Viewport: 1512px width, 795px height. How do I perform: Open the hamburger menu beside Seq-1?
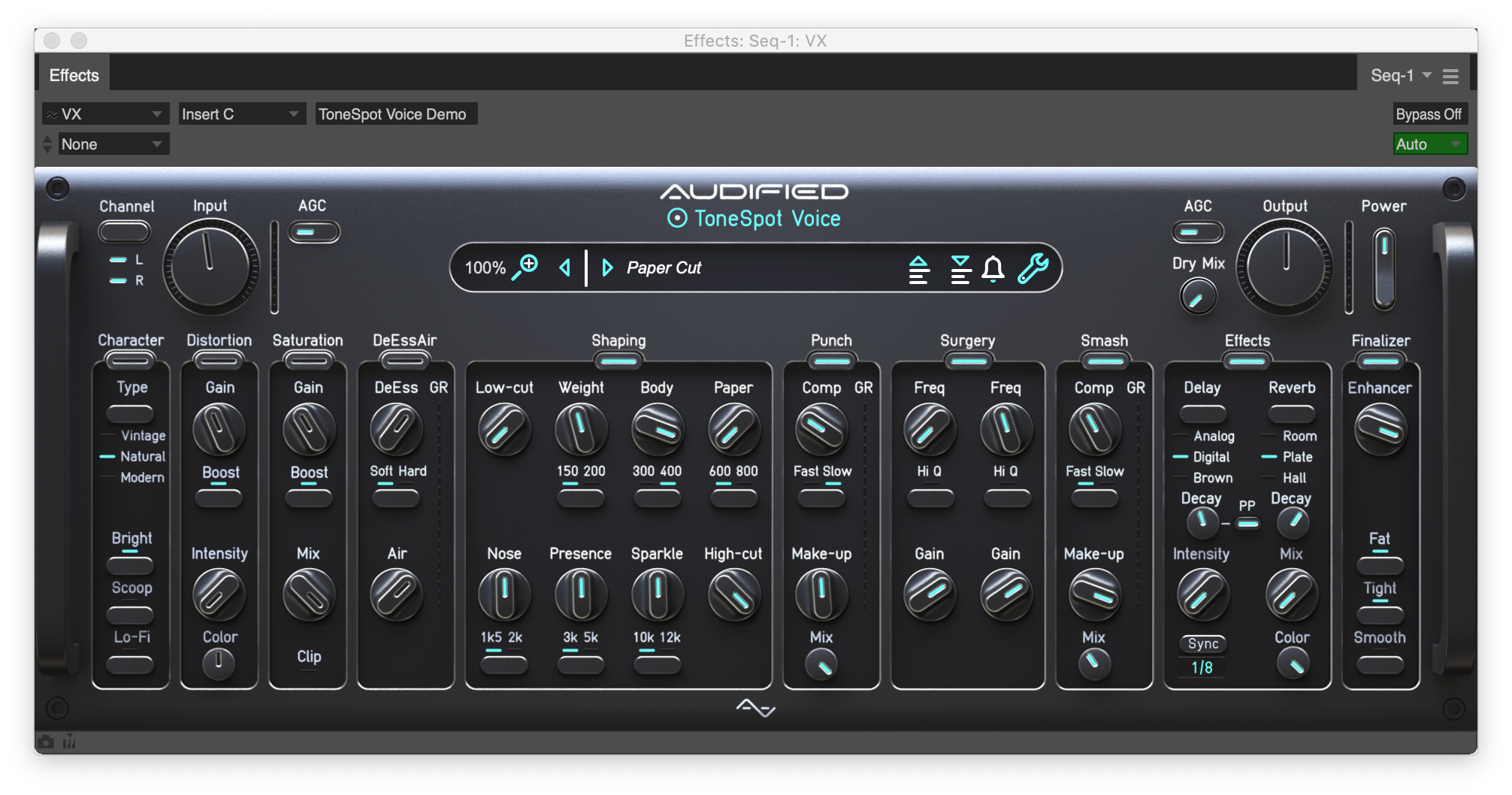1450,74
